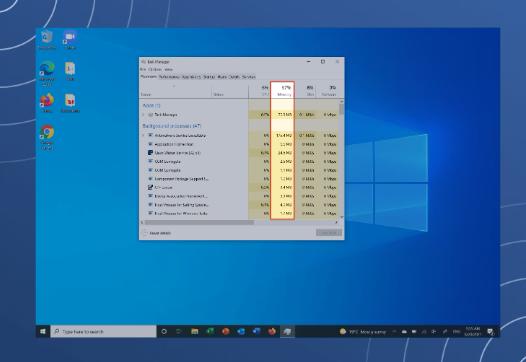Sort by the Disk column header
This screenshot has height=362, width=526.
(305, 90)
